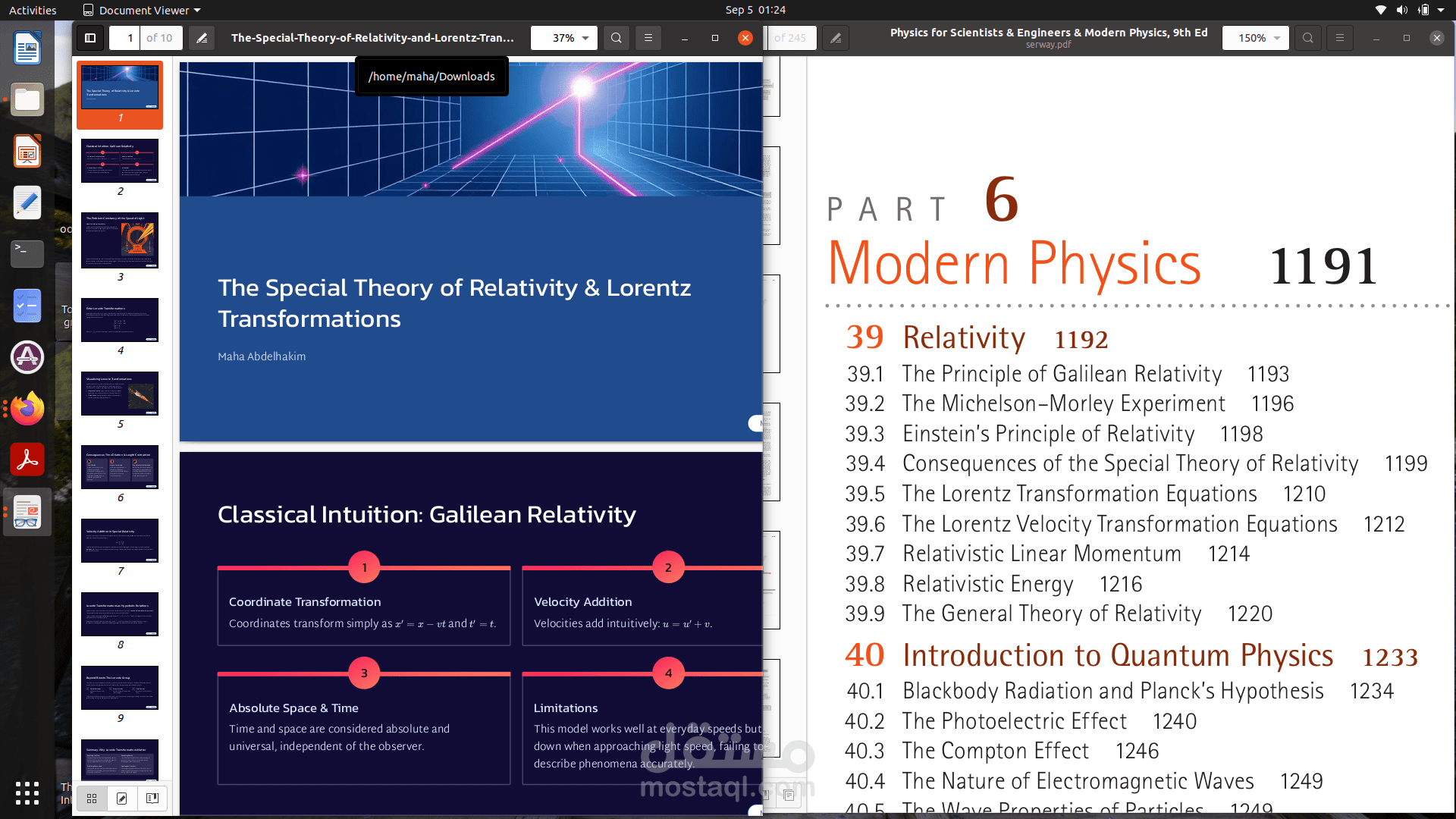Expand the 37% zoom dropdown
This screenshot has width=1456, height=819.
pos(585,38)
